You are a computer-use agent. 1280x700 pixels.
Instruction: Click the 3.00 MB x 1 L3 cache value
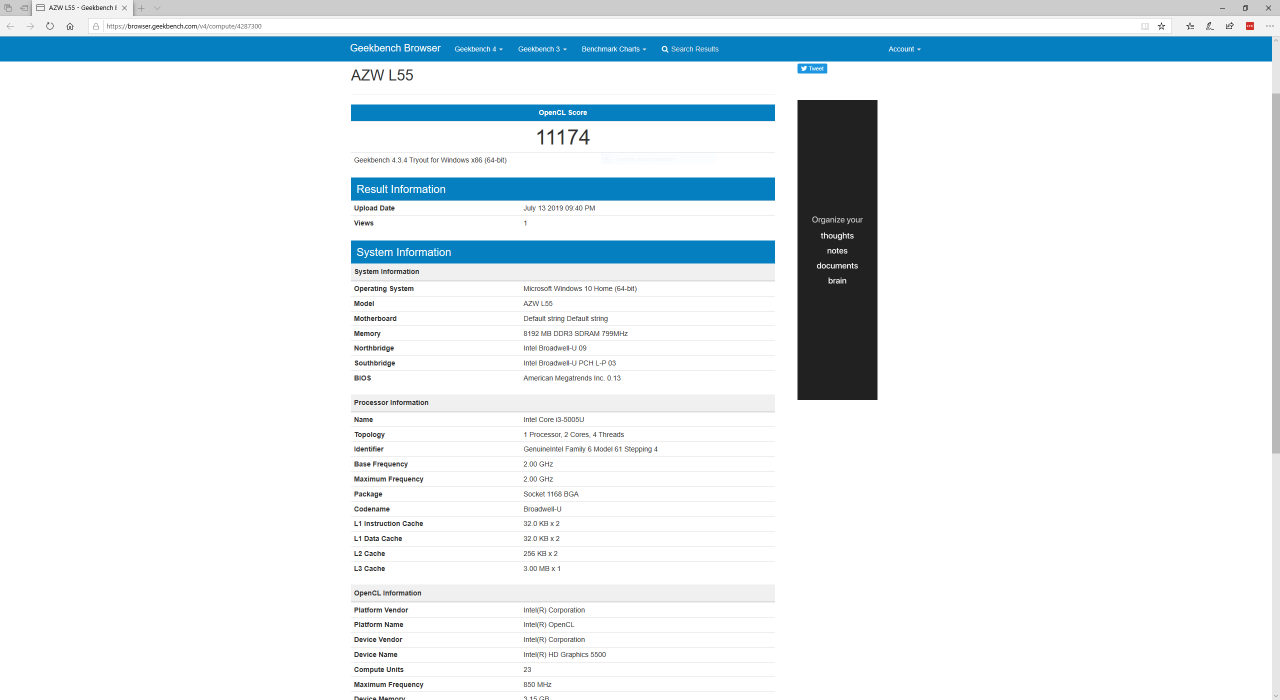point(542,569)
